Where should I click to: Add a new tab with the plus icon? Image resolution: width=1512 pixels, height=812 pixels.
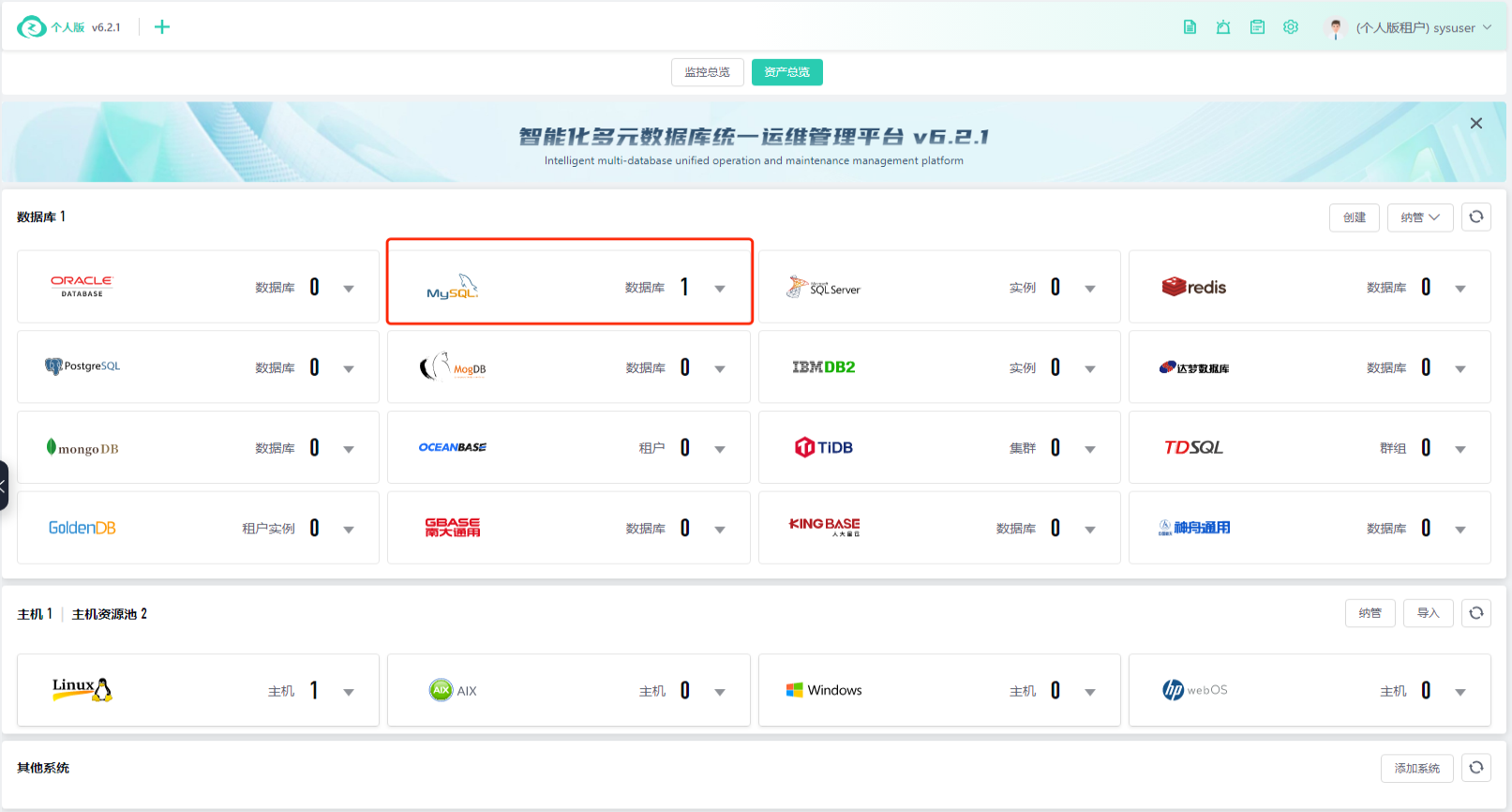pyautogui.click(x=162, y=27)
